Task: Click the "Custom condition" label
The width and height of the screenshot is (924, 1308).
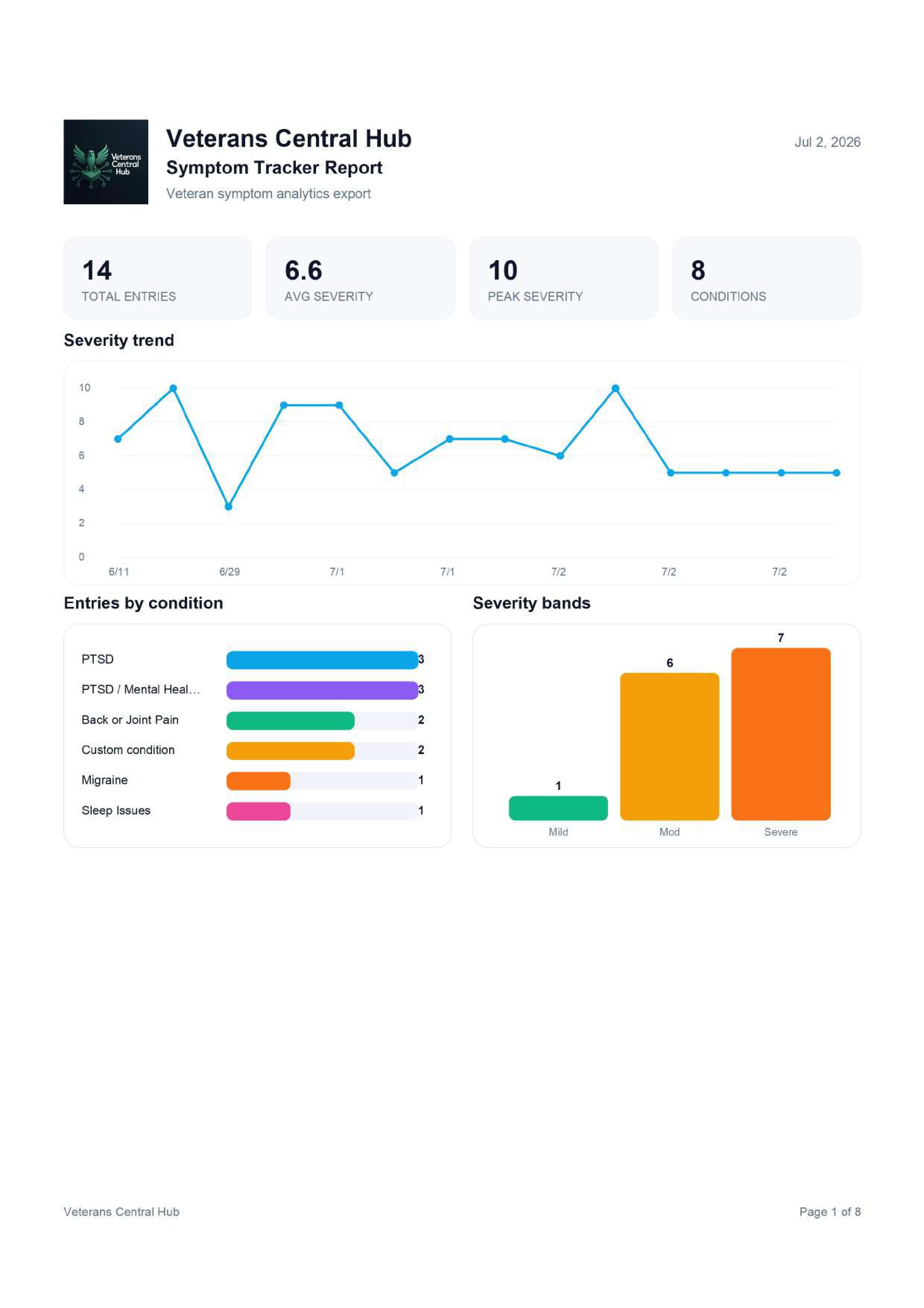Action: click(128, 750)
